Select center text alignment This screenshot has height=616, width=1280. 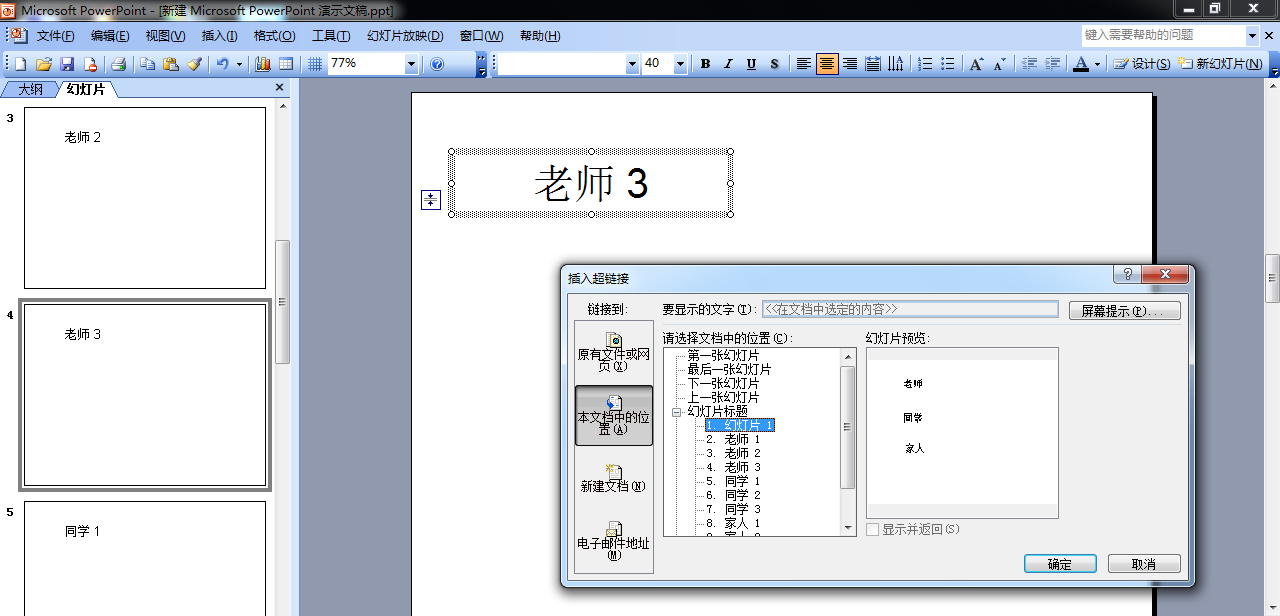(827, 64)
